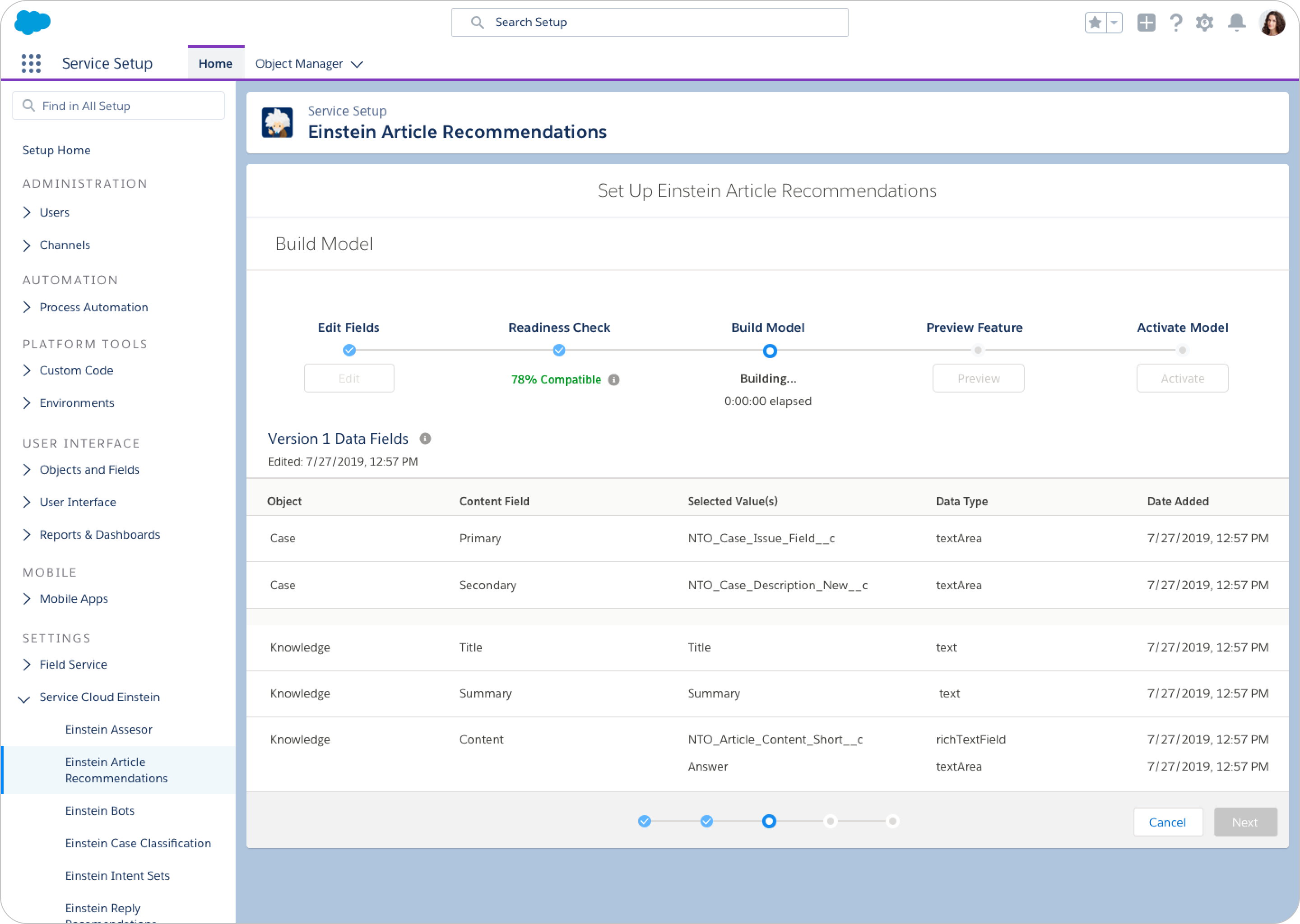Click first checkmark in footer progress indicator

pyautogui.click(x=644, y=821)
